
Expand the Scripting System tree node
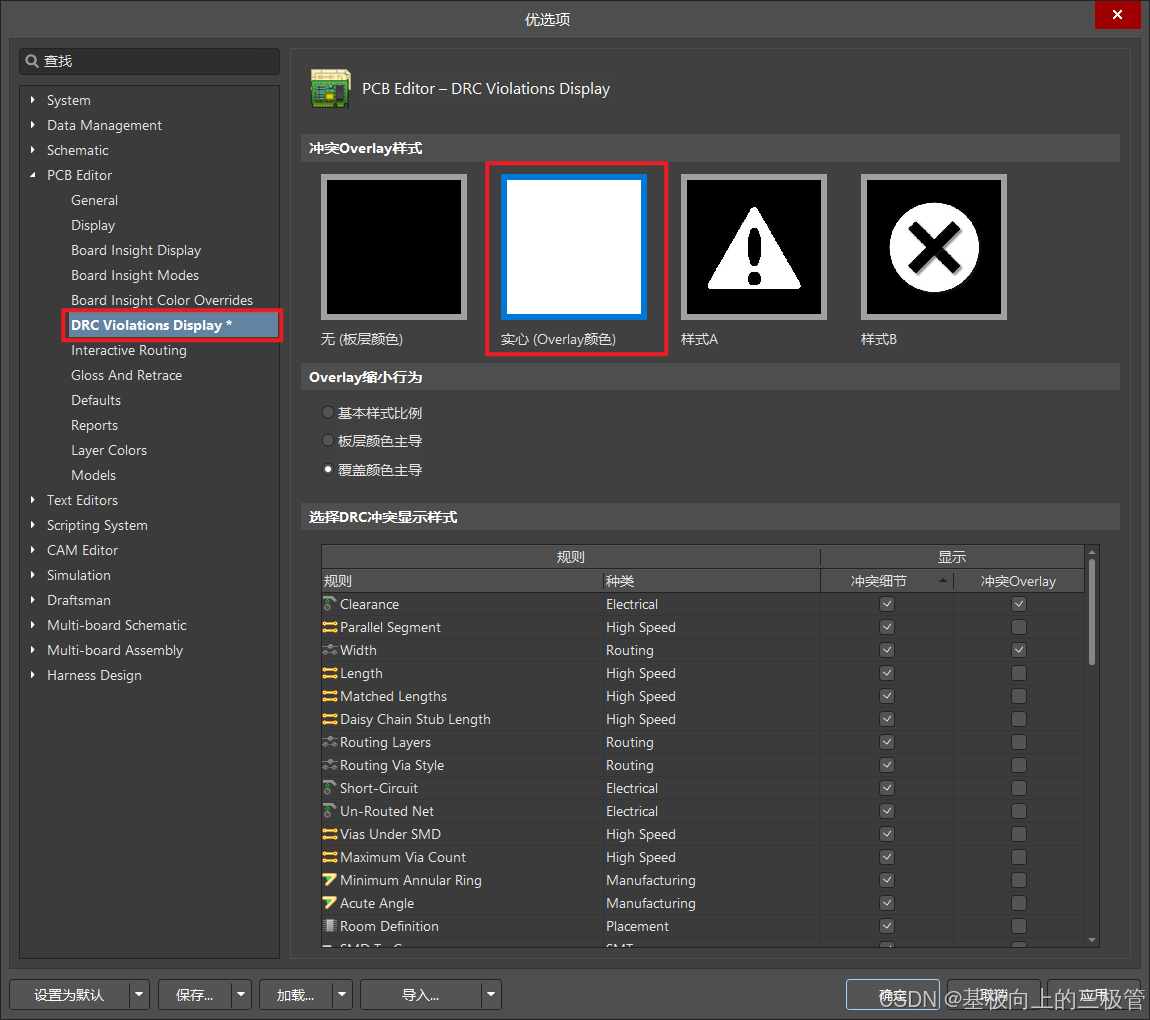pyautogui.click(x=32, y=525)
